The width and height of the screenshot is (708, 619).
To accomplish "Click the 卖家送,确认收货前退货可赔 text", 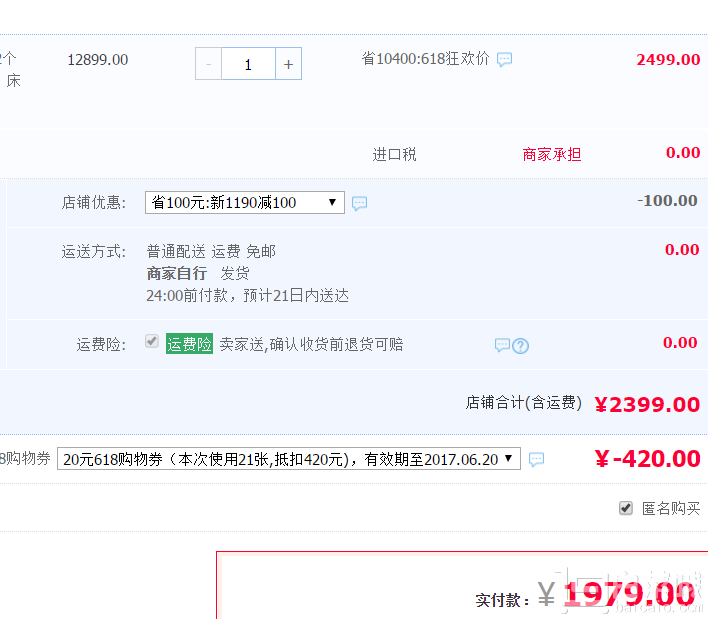I will [311, 344].
